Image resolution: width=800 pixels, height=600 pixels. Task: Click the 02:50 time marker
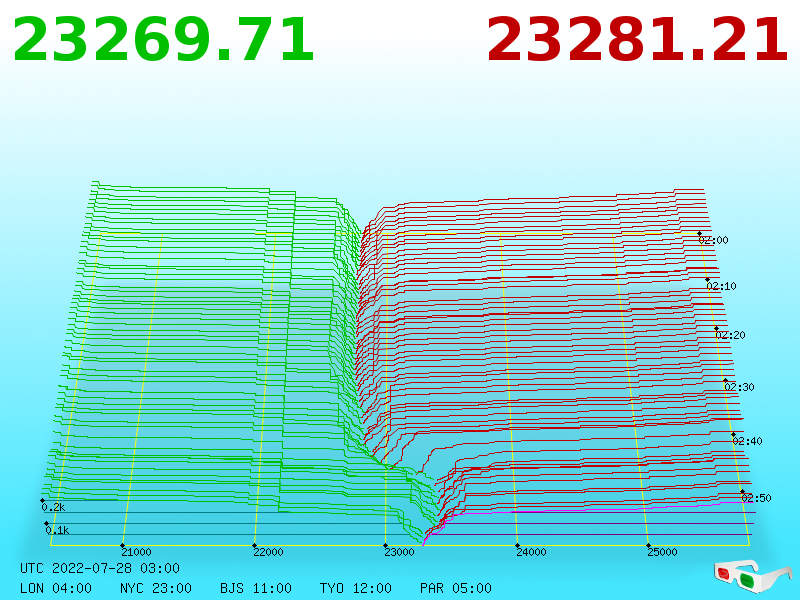click(x=756, y=498)
